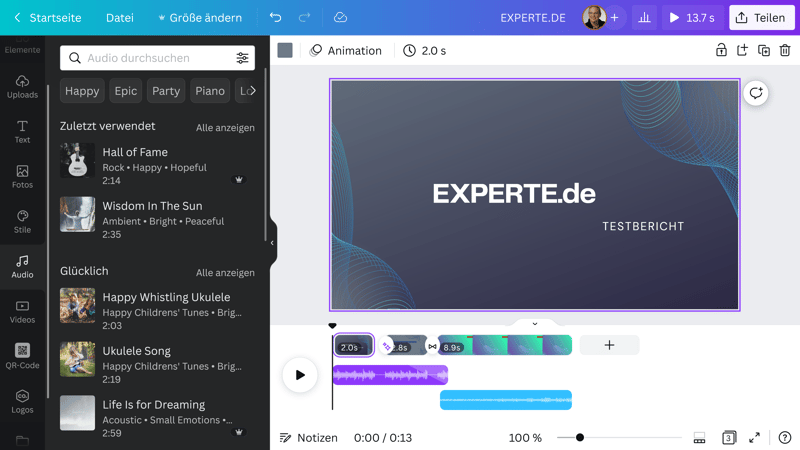This screenshot has width=800, height=450.
Task: Select the Happy Whistling Ukulele track
Action: (157, 311)
